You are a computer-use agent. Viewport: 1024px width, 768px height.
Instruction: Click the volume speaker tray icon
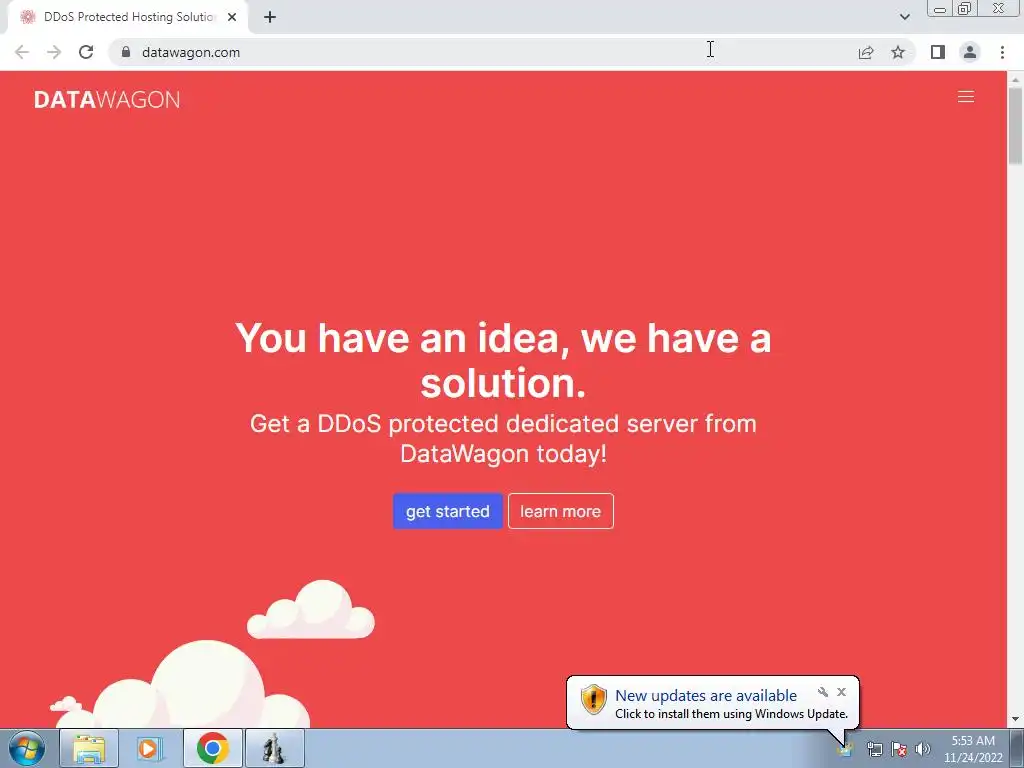(922, 749)
